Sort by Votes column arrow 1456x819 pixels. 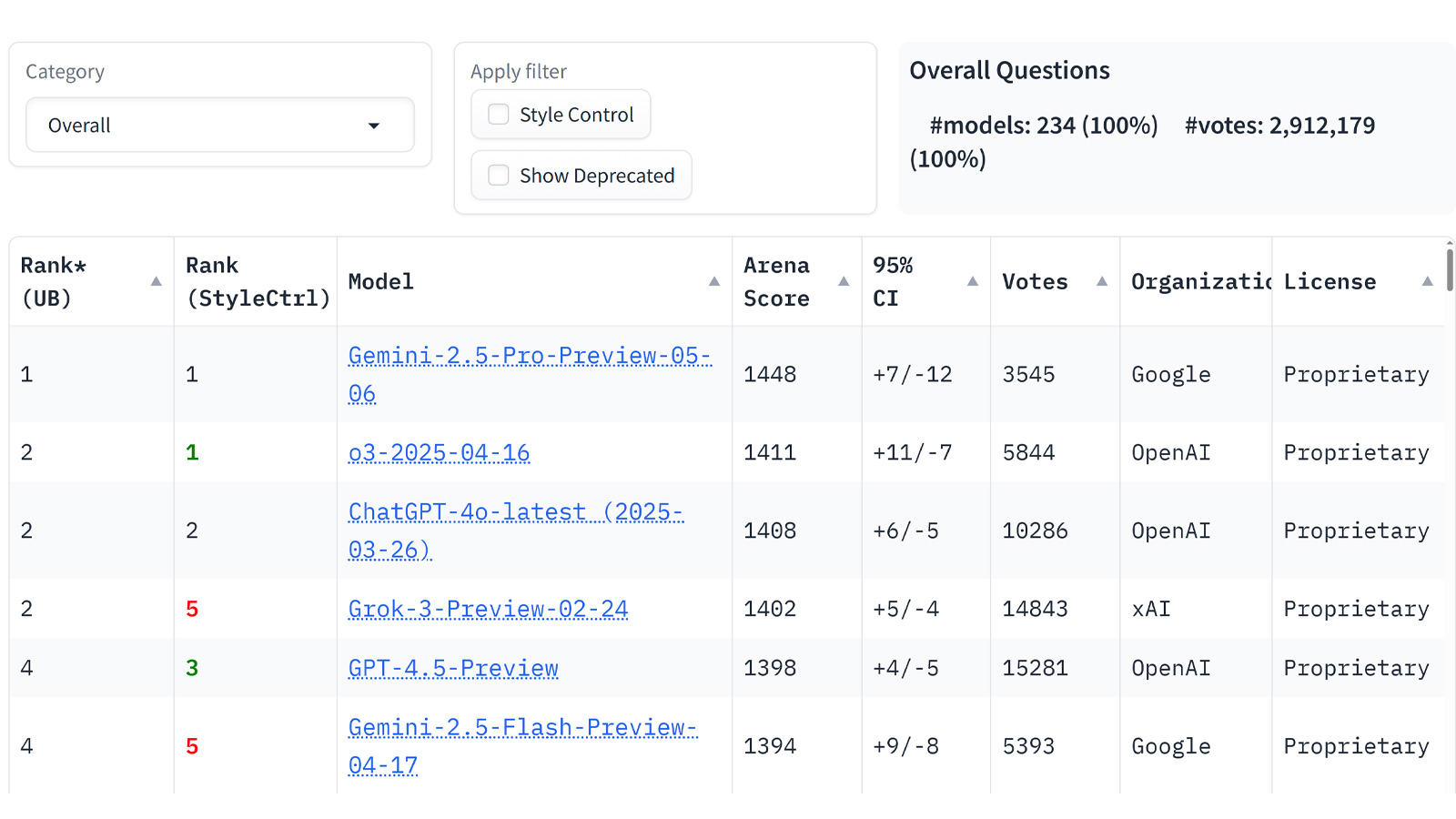(1102, 281)
